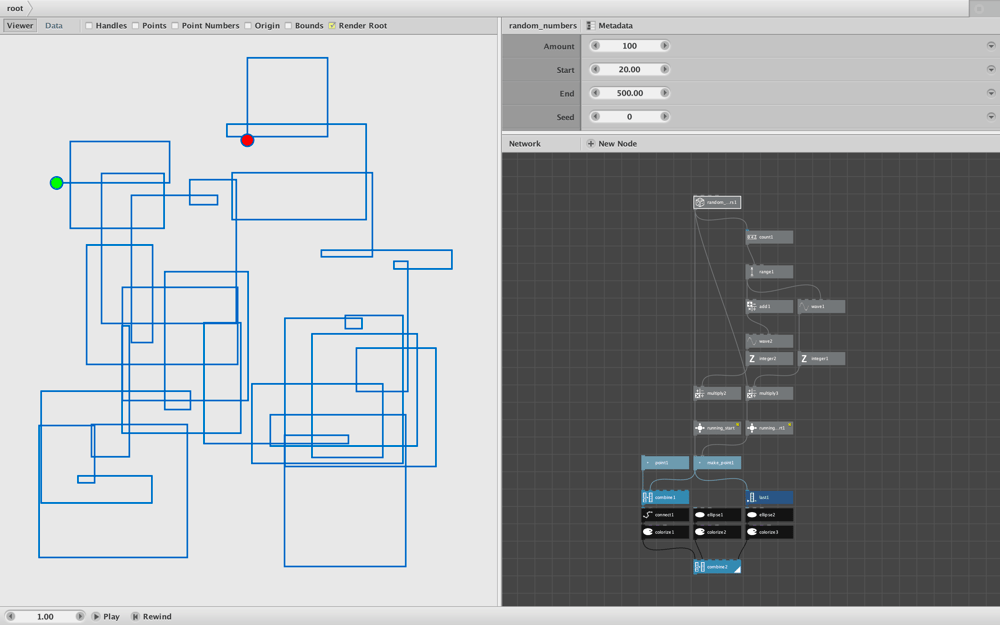Select the combine1 node
Viewport: 1000px width, 625px height.
665,497
